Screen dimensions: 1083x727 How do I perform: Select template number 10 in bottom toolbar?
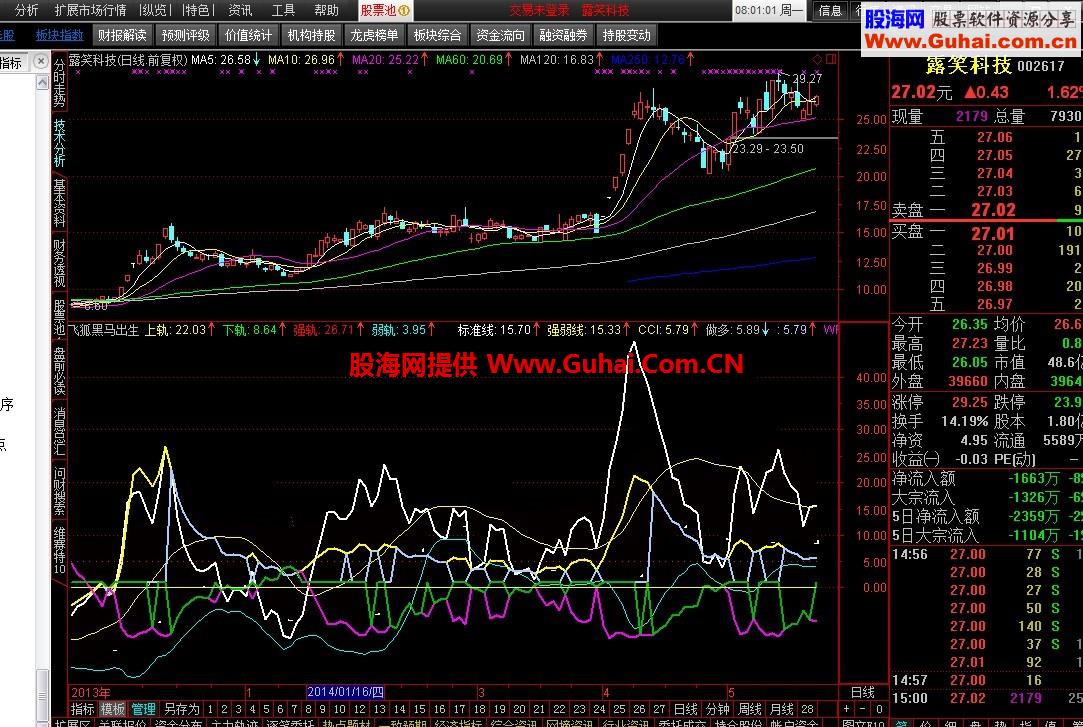pos(339,709)
